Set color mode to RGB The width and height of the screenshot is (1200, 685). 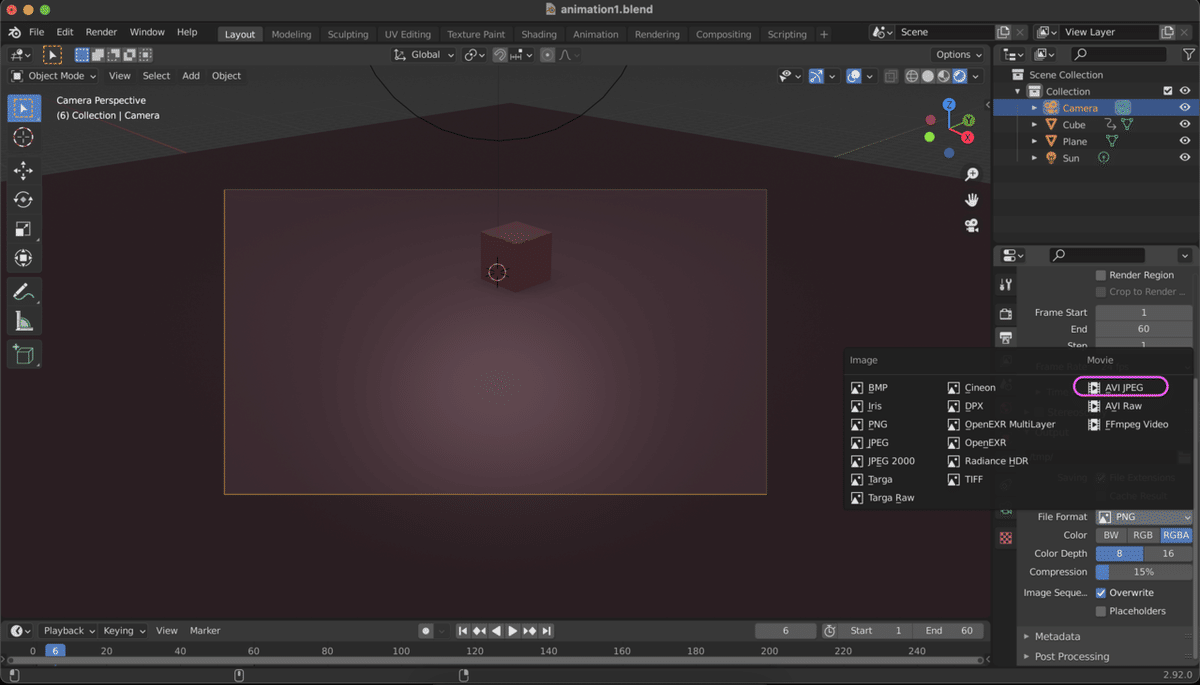click(1143, 535)
